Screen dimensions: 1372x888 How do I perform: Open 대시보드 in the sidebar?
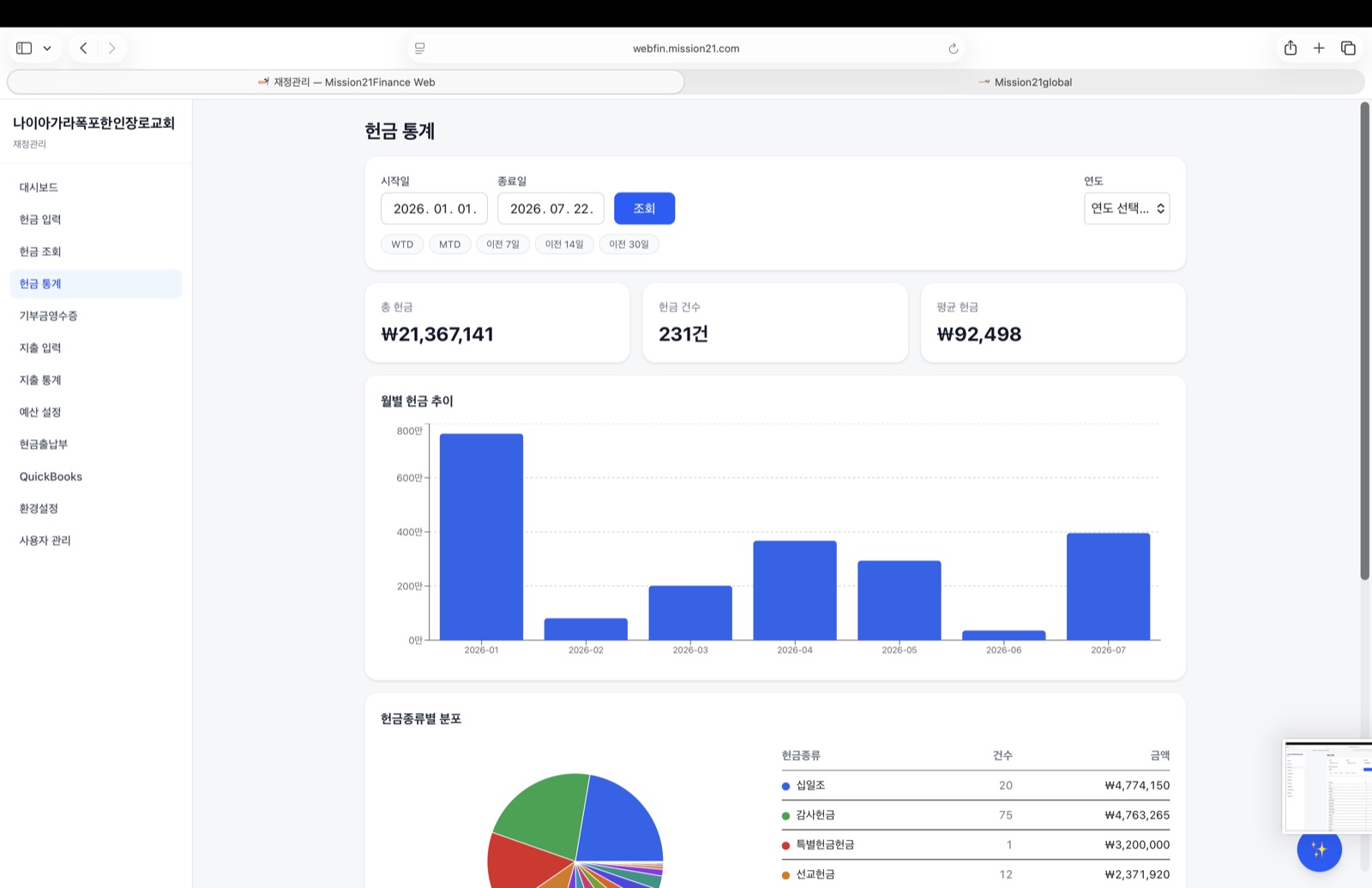96,187
